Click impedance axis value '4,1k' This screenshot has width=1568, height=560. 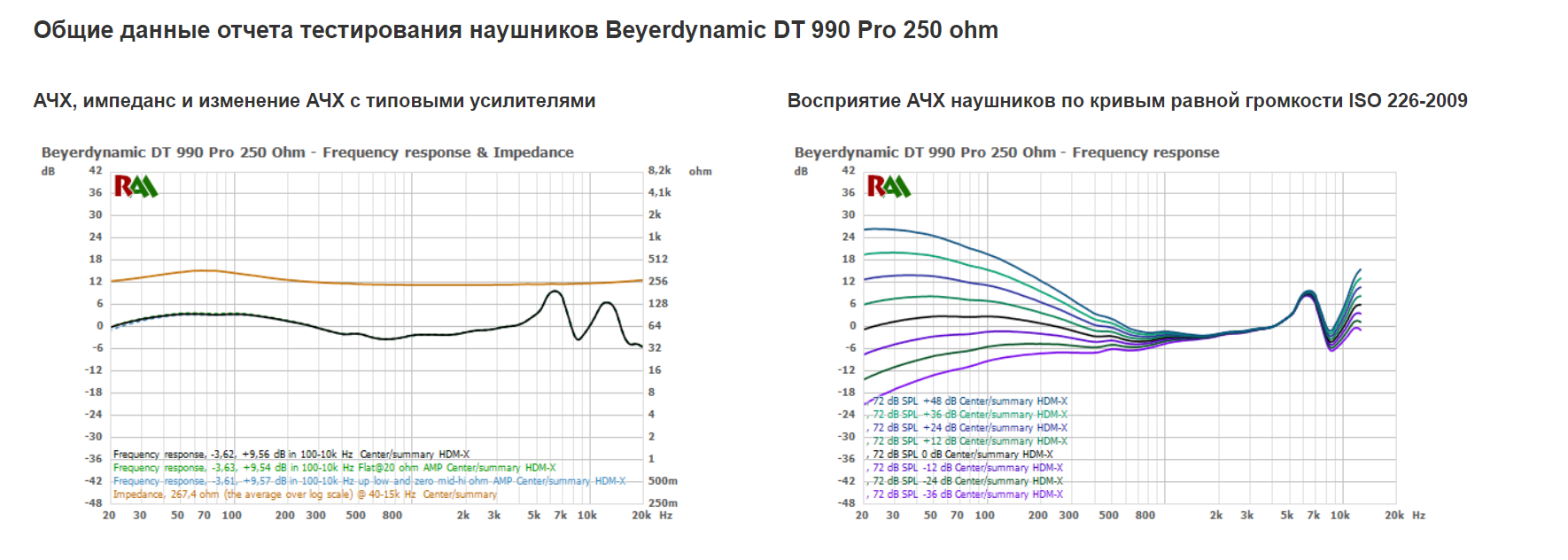pyautogui.click(x=660, y=192)
